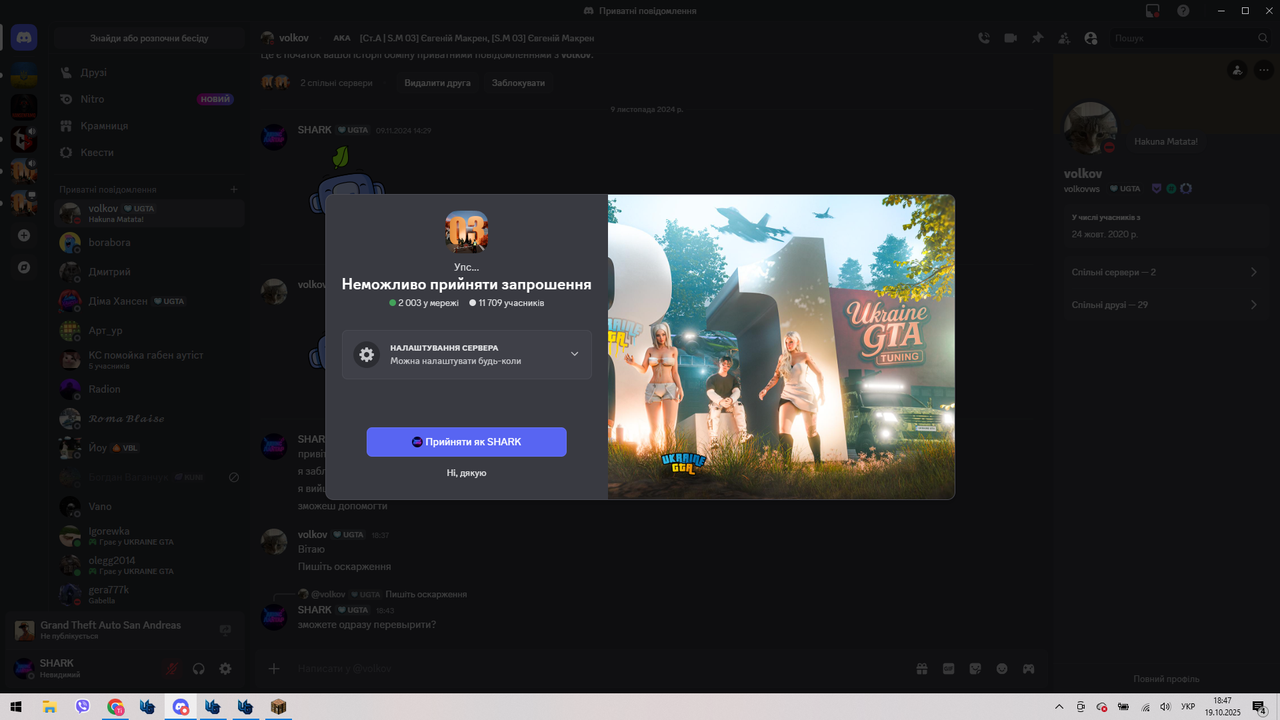Open the emoji picker
Viewport: 1280px width, 720px height.
pos(1002,668)
